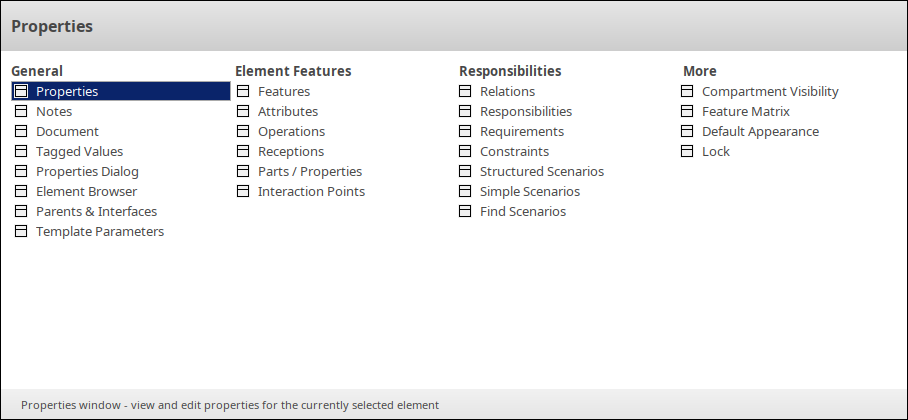Click the Operations item icon
This screenshot has height=420, width=908.
coord(243,131)
